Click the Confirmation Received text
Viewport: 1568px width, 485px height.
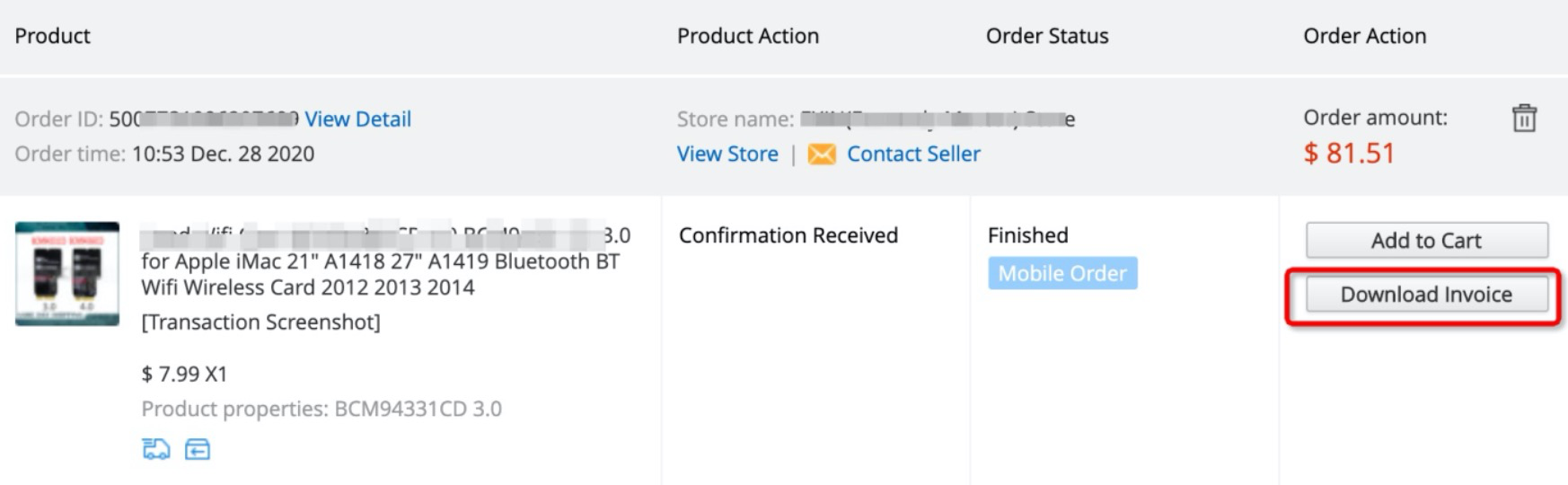pyautogui.click(x=788, y=235)
